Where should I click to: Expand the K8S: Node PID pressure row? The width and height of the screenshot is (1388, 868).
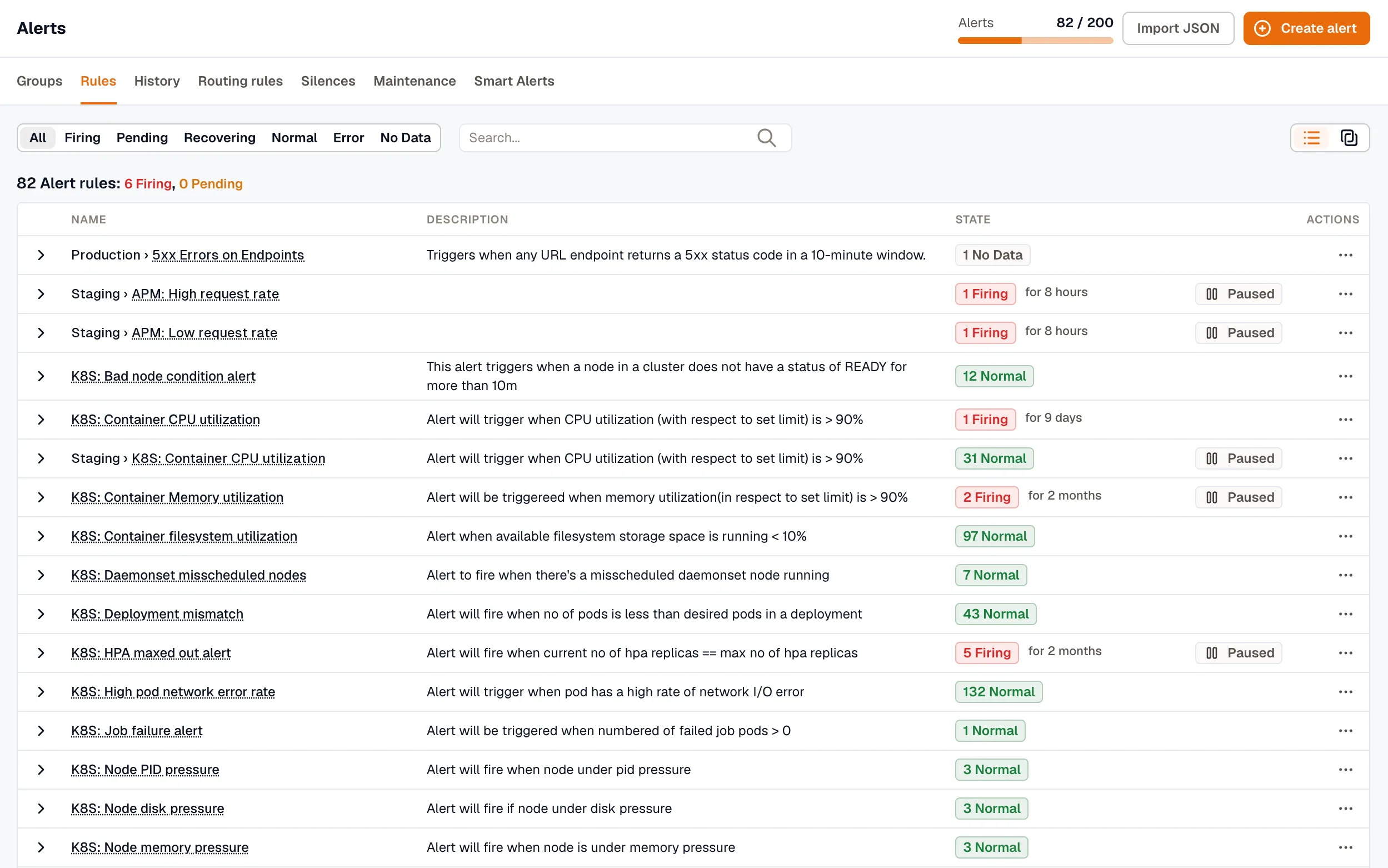tap(41, 769)
